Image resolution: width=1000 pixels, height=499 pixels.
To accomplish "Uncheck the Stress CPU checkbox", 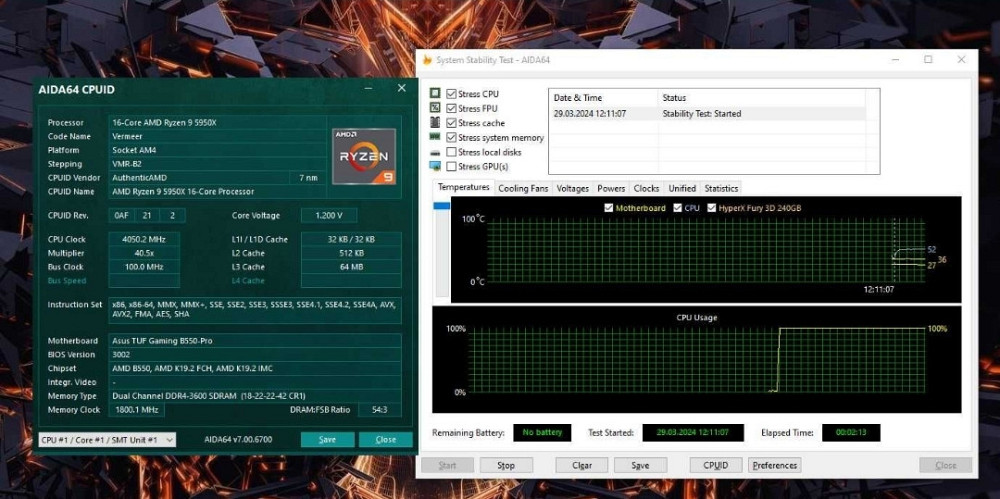I will point(452,94).
